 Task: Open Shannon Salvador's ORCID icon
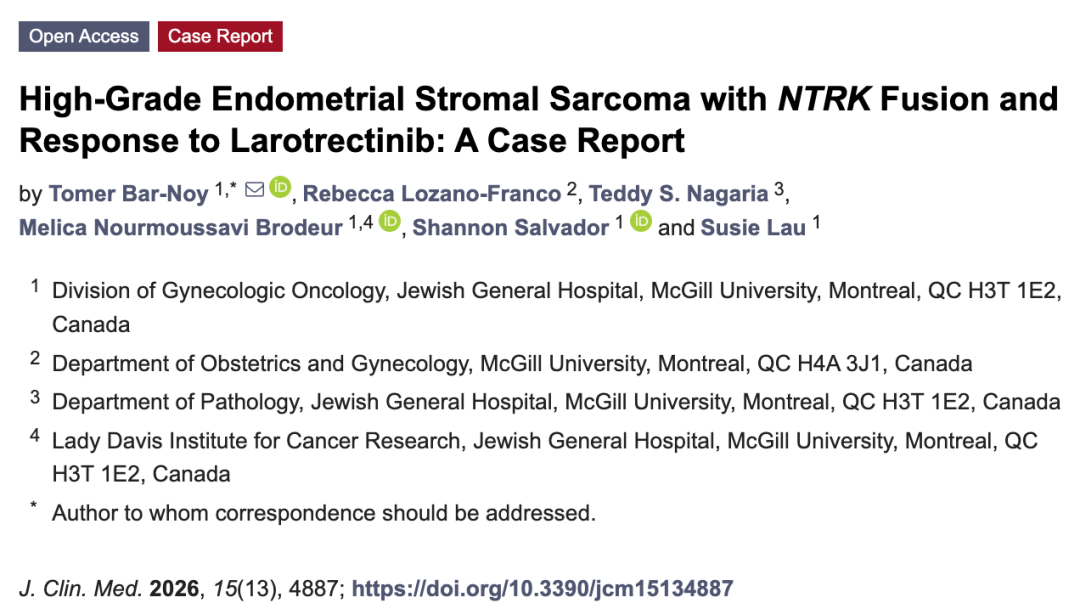[x=641, y=221]
